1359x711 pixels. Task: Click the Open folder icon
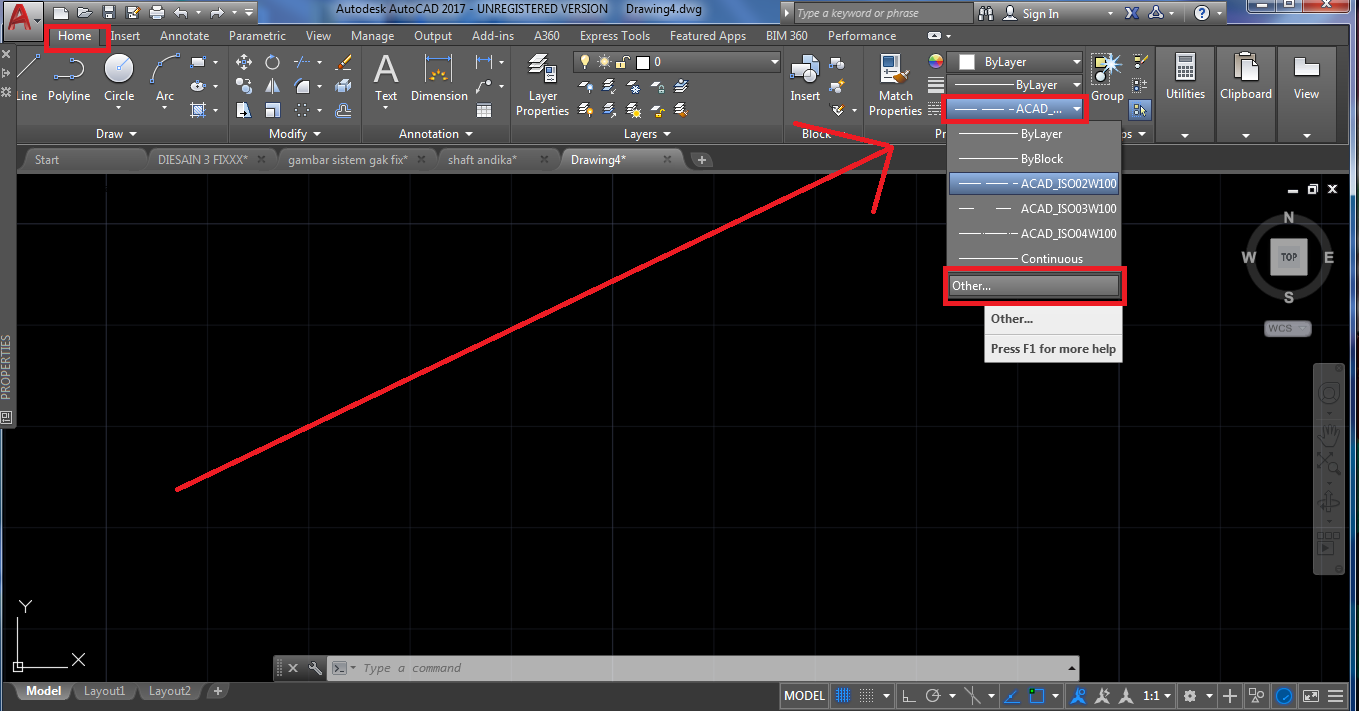click(x=85, y=13)
